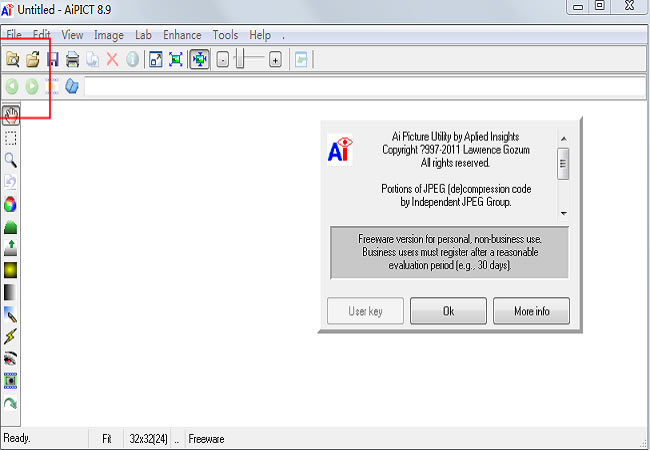Open the browse folder icon in toolbar
The width and height of the screenshot is (650, 450).
click(13, 60)
